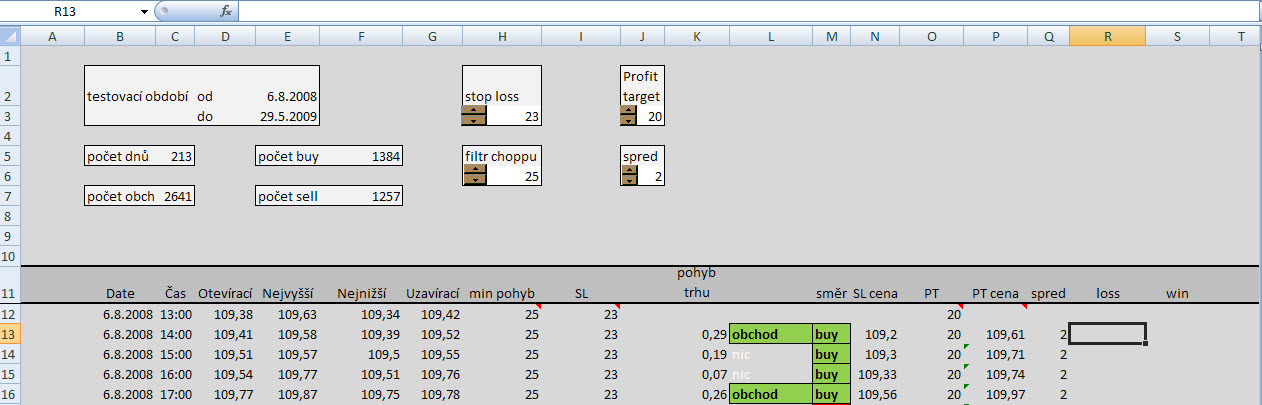Increase Profit target with spinner up arrow
This screenshot has width=1262, height=405.
tap(628, 110)
